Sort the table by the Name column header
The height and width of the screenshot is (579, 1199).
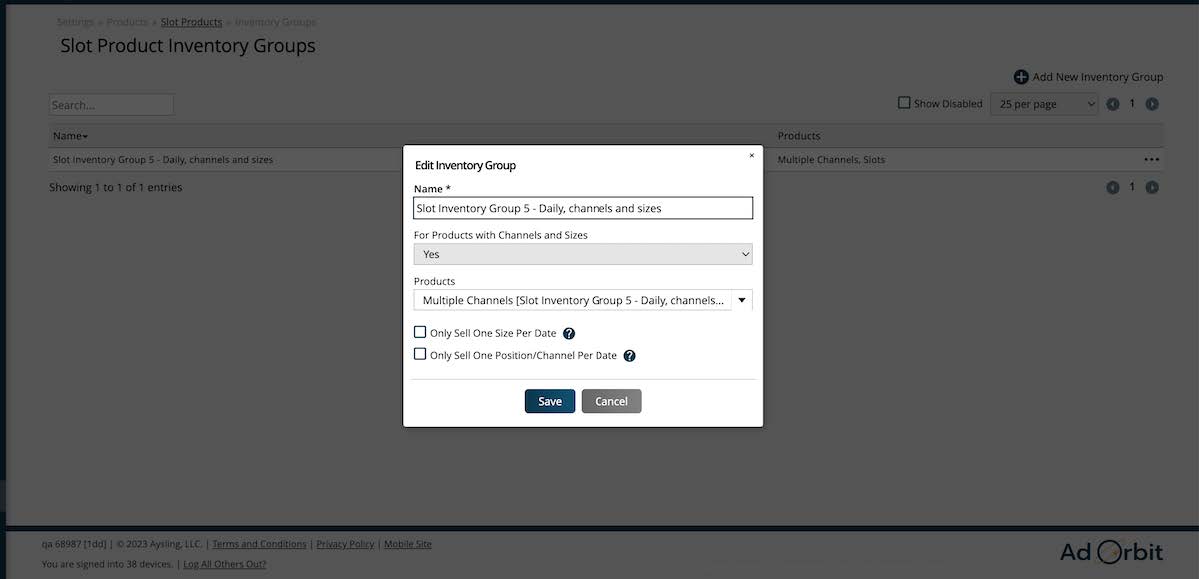pos(70,136)
